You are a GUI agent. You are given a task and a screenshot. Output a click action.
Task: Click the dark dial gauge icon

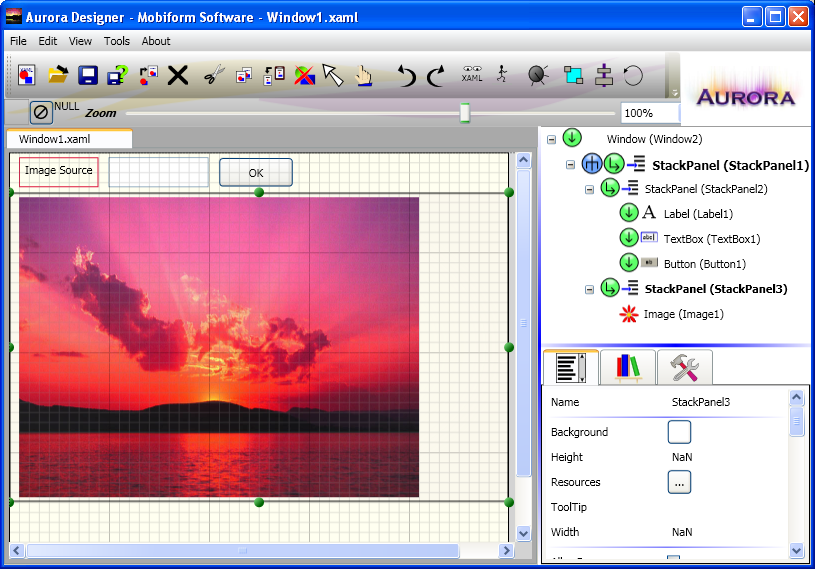538,75
